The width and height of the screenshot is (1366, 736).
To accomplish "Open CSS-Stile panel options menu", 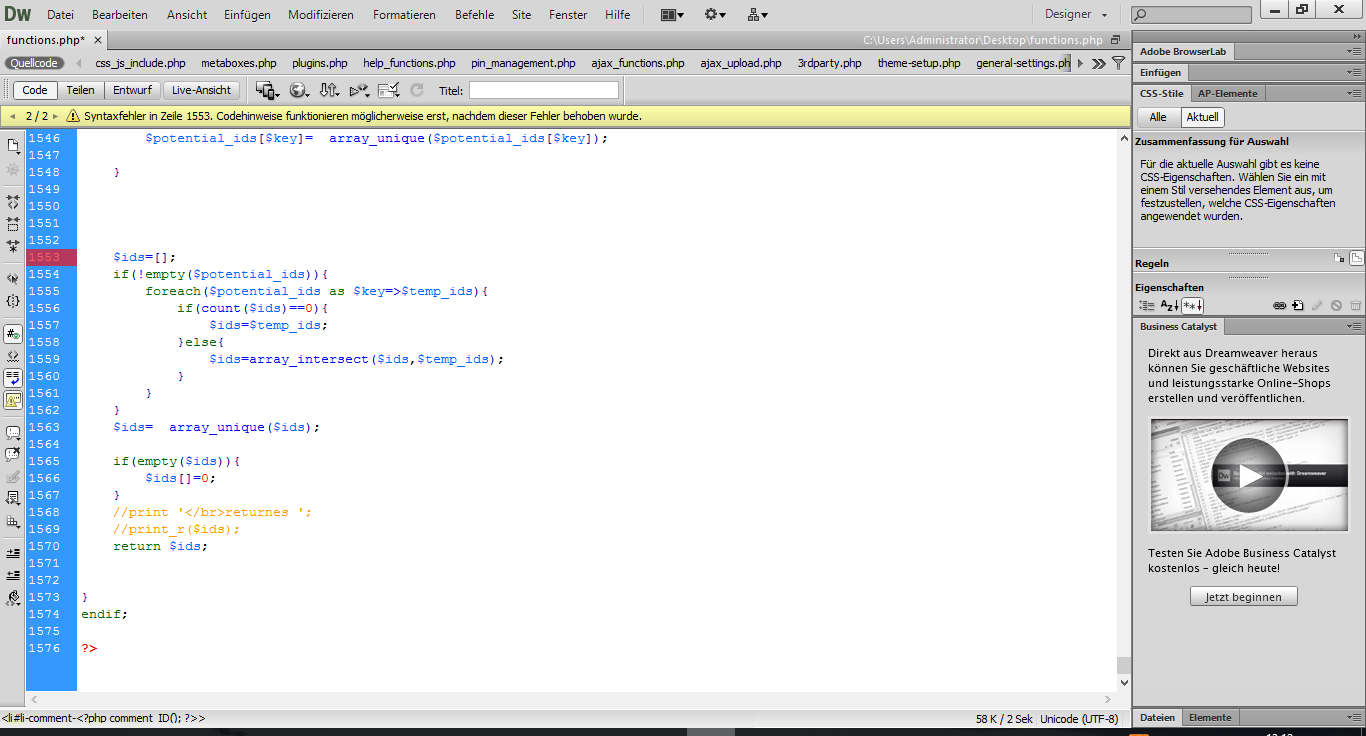I will [1354, 93].
